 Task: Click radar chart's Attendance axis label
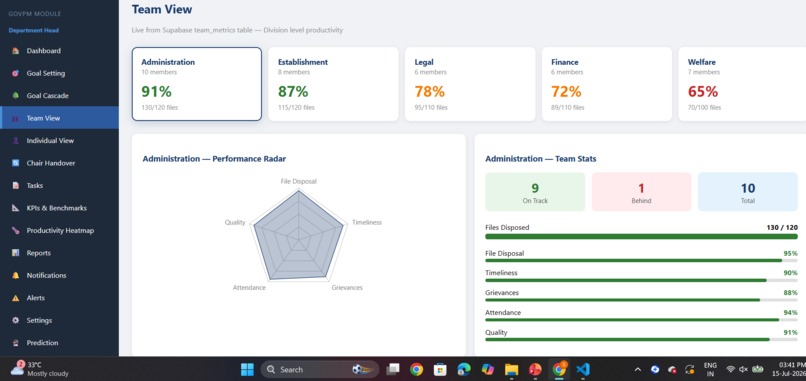[249, 287]
